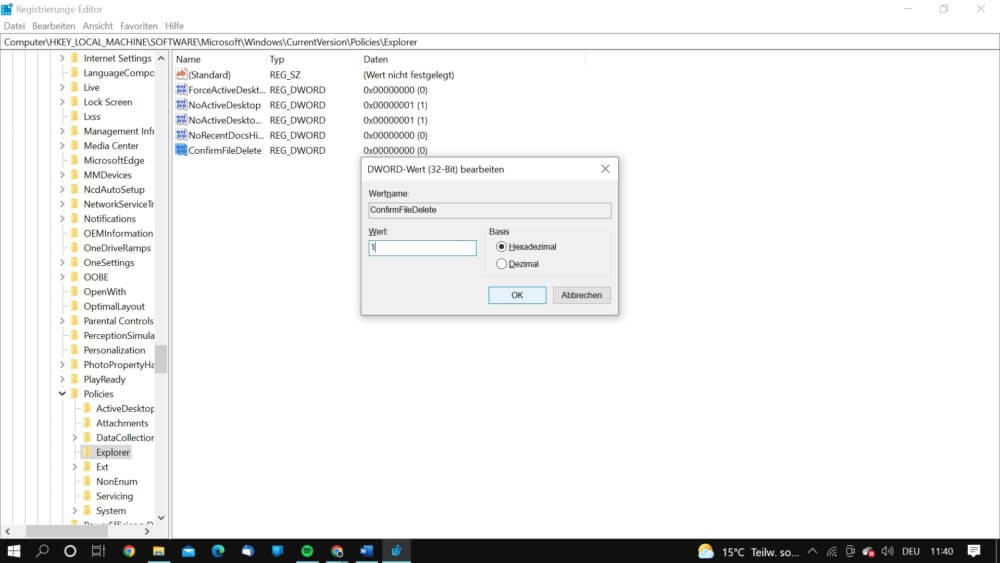This screenshot has width=1000, height=563.
Task: Click the Registry Editor taskbar icon
Action: [397, 551]
